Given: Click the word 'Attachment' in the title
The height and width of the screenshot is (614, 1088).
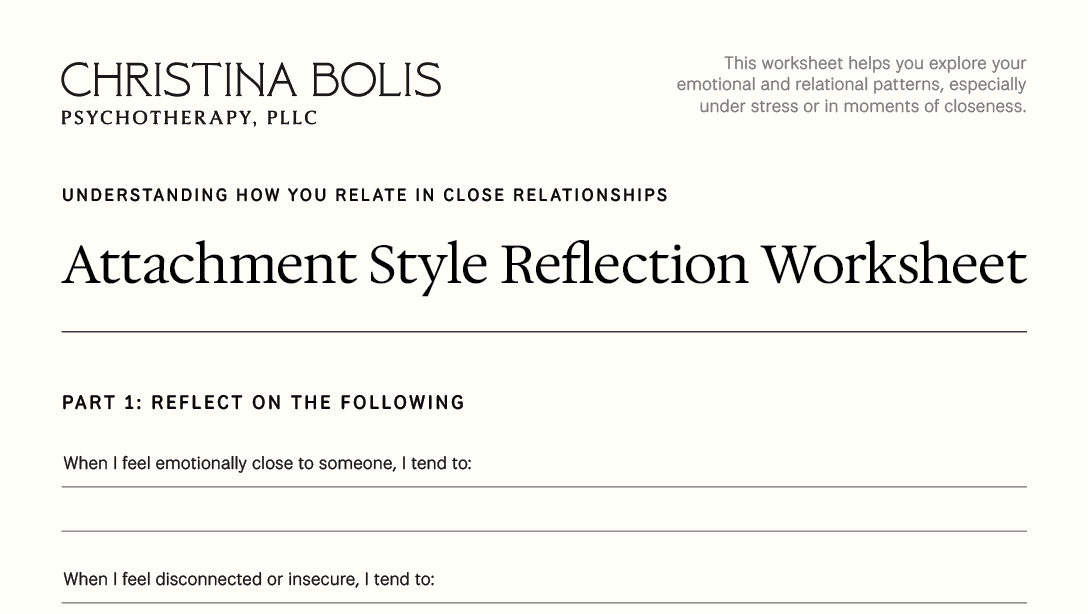Looking at the screenshot, I should pyautogui.click(x=208, y=264).
